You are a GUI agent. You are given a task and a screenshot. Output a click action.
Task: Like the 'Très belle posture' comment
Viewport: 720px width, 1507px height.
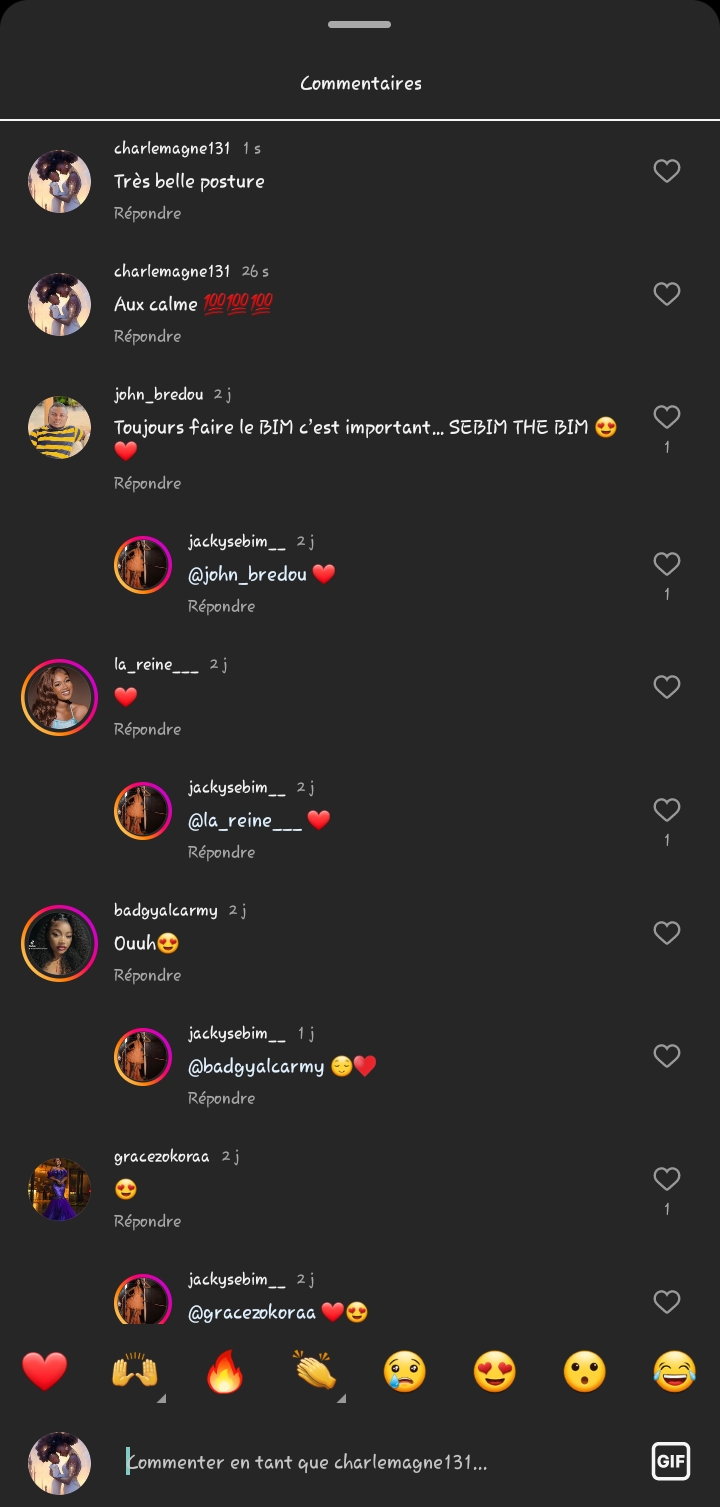[667, 171]
